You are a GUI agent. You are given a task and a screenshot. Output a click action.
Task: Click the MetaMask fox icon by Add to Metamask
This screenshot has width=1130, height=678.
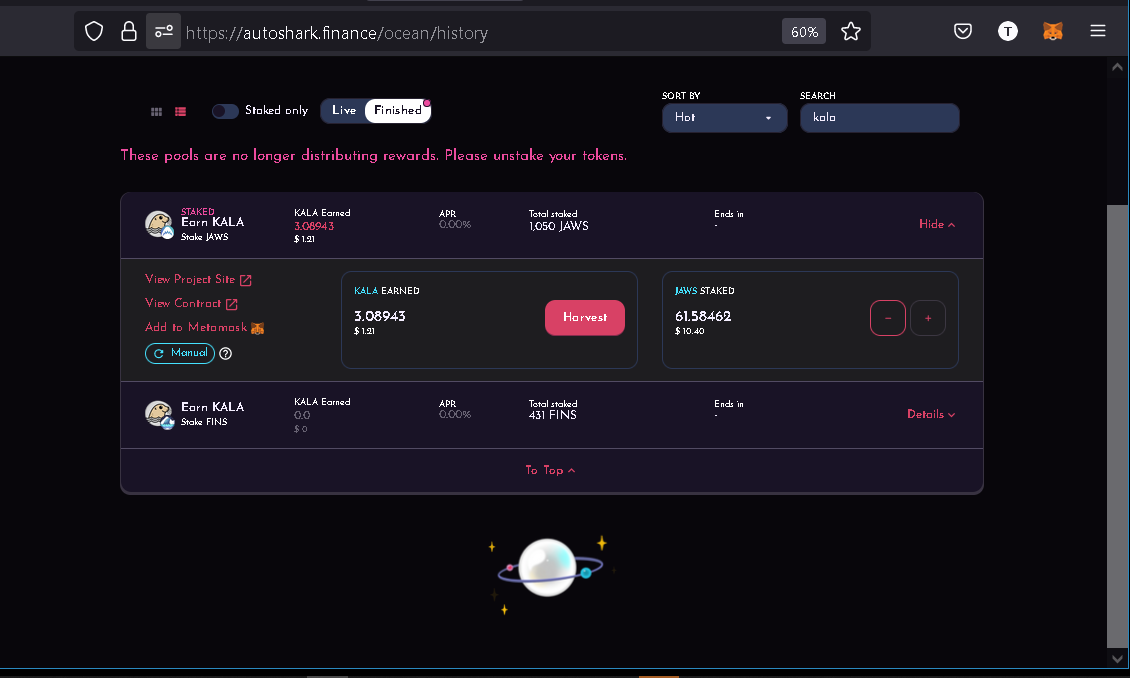click(257, 328)
